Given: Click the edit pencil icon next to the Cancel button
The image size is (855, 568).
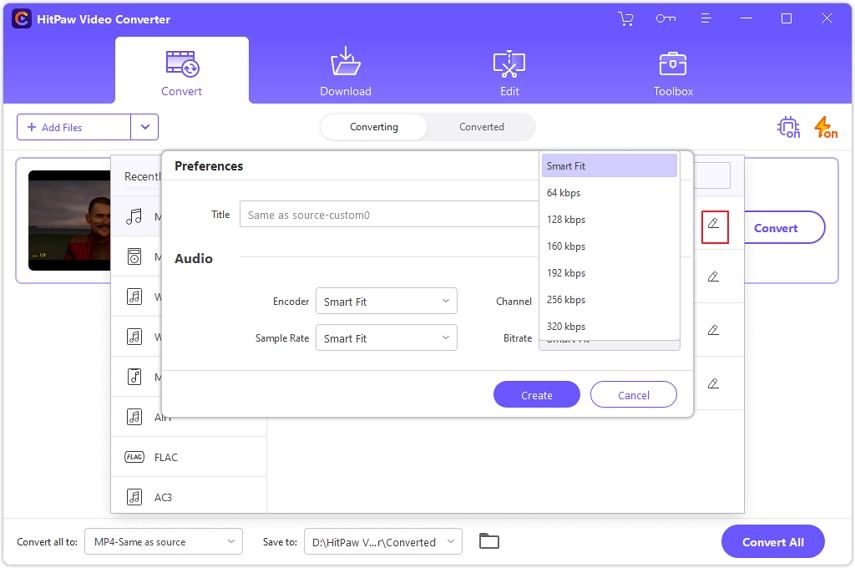Looking at the screenshot, I should (713, 384).
